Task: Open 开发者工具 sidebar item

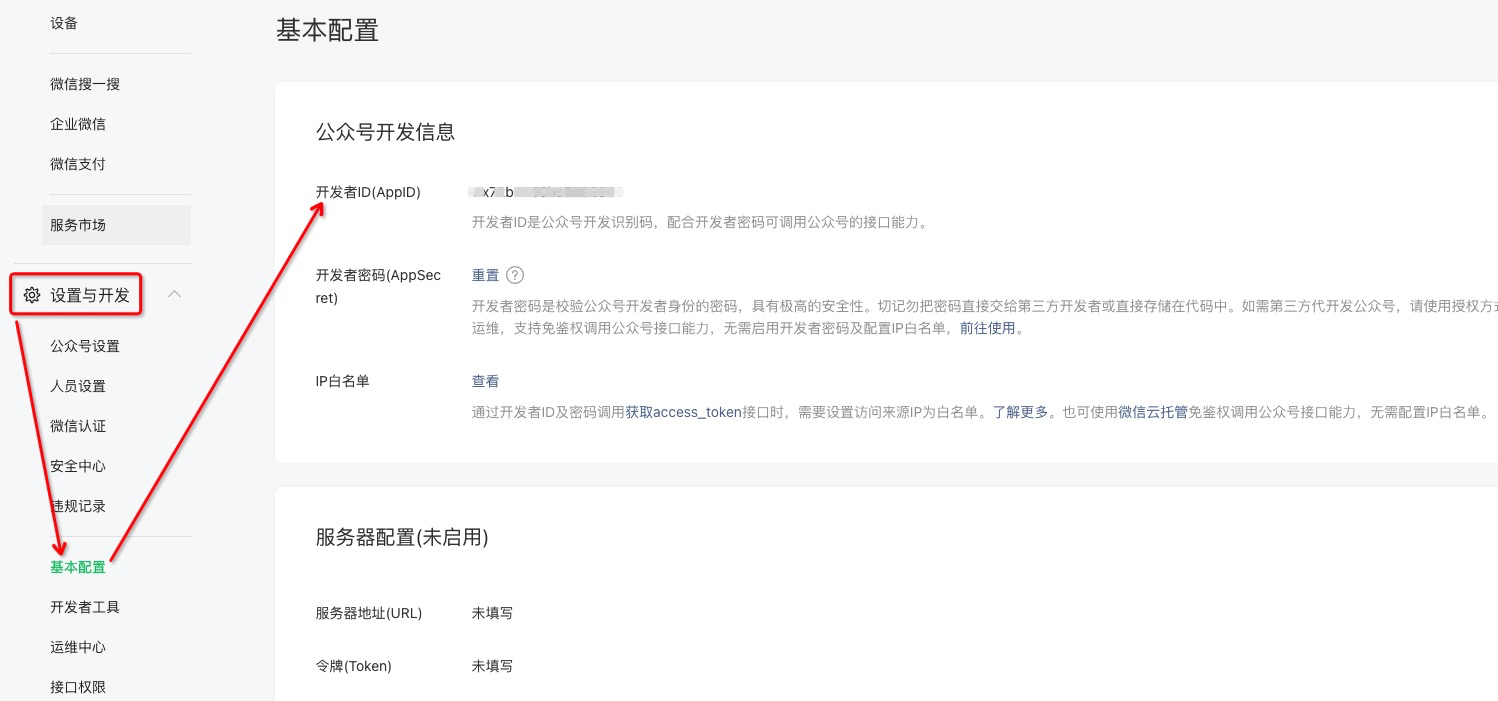Action: point(85,607)
